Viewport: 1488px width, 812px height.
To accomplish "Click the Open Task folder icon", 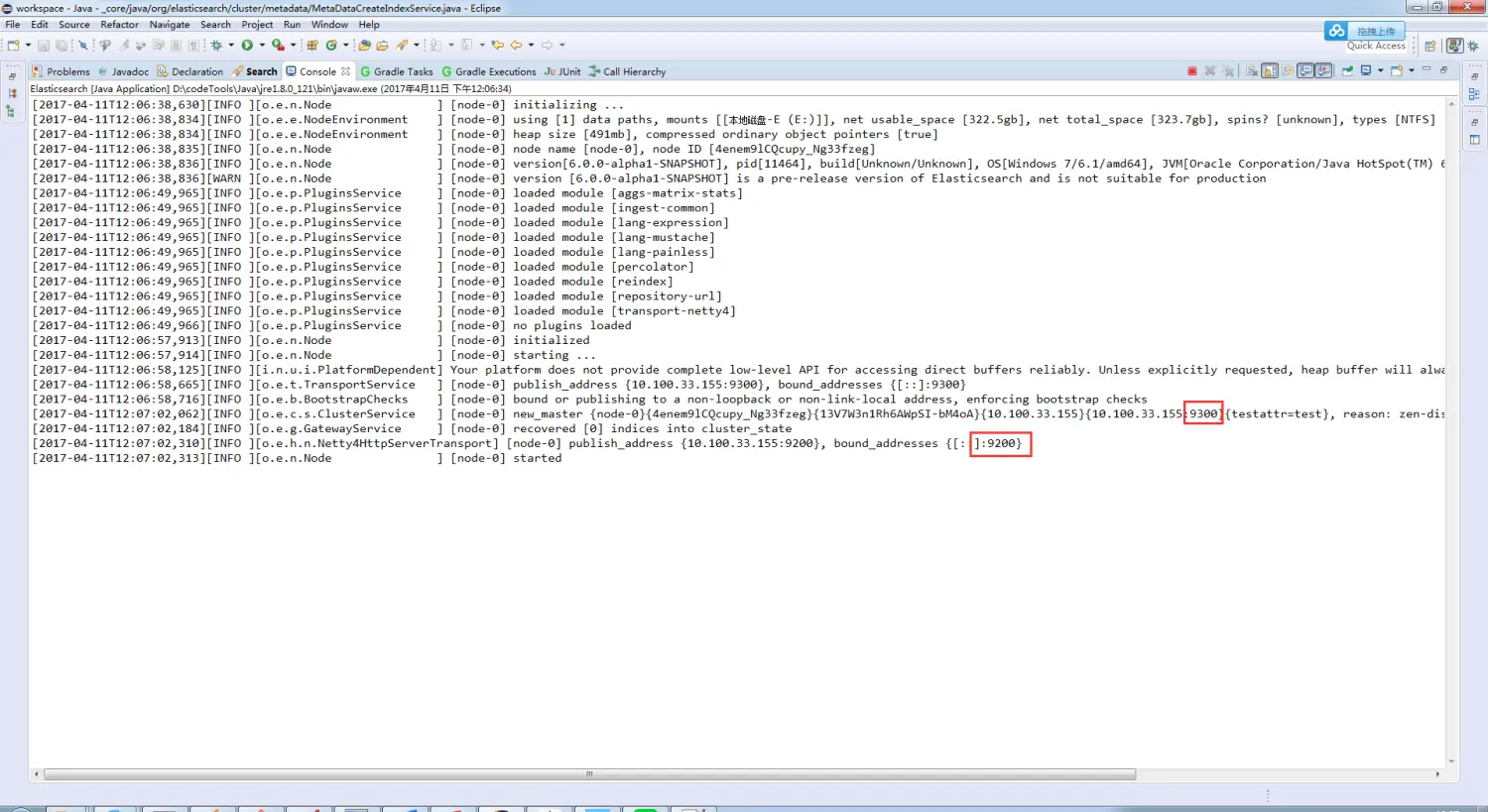I will (382, 45).
